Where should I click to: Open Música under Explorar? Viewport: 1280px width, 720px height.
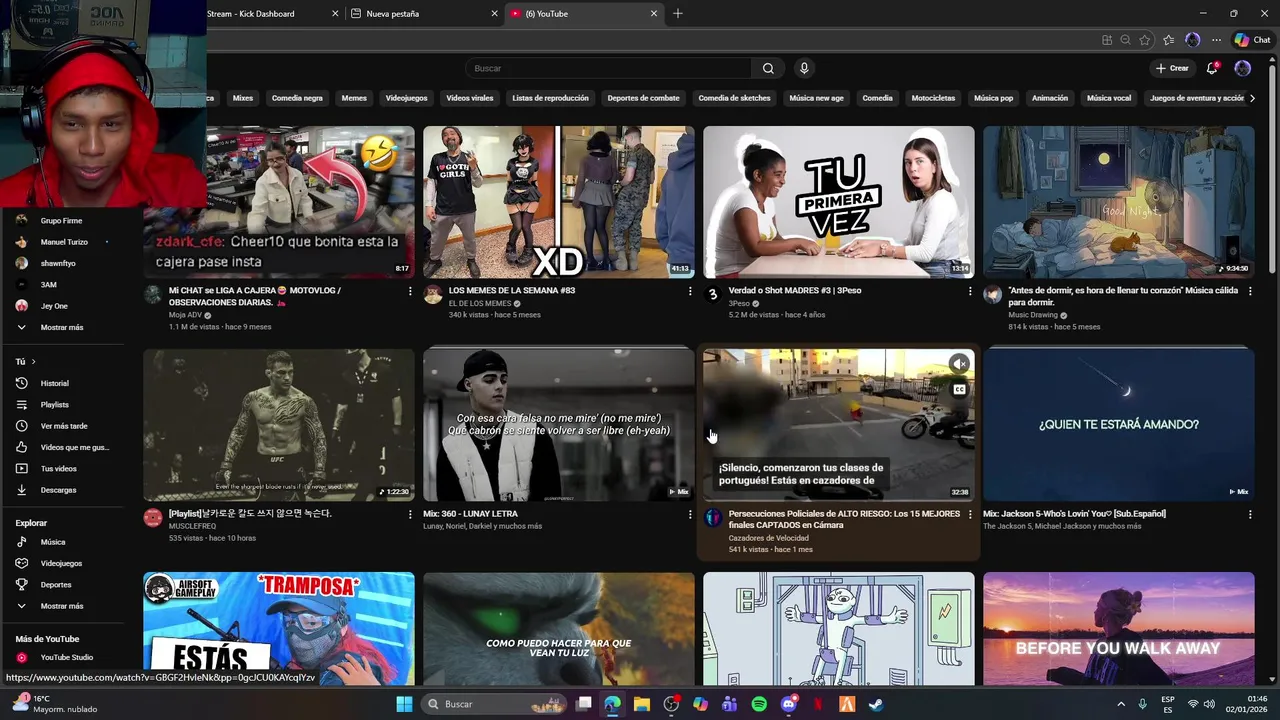pyautogui.click(x=64, y=542)
